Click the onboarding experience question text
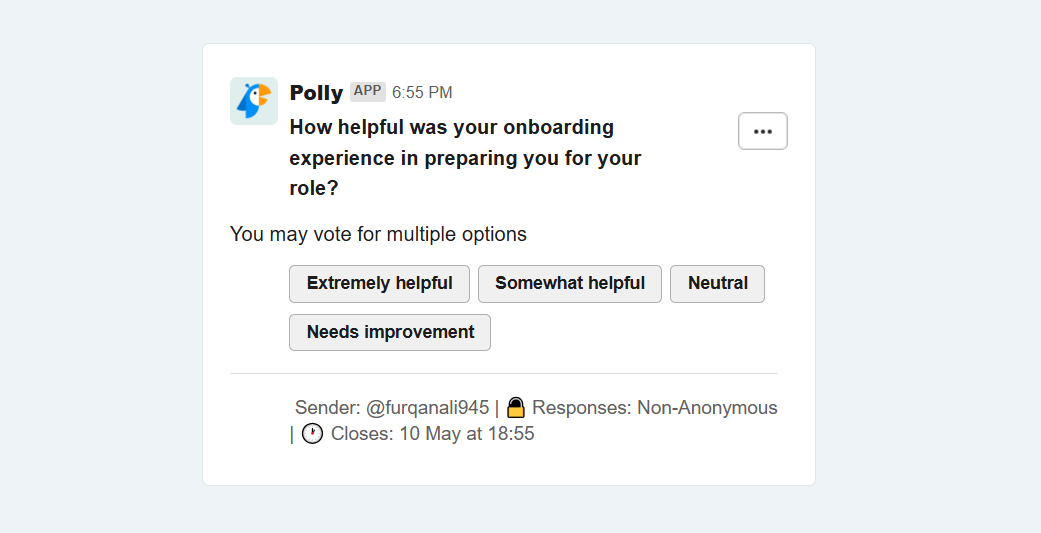The width and height of the screenshot is (1041, 533). click(465, 157)
